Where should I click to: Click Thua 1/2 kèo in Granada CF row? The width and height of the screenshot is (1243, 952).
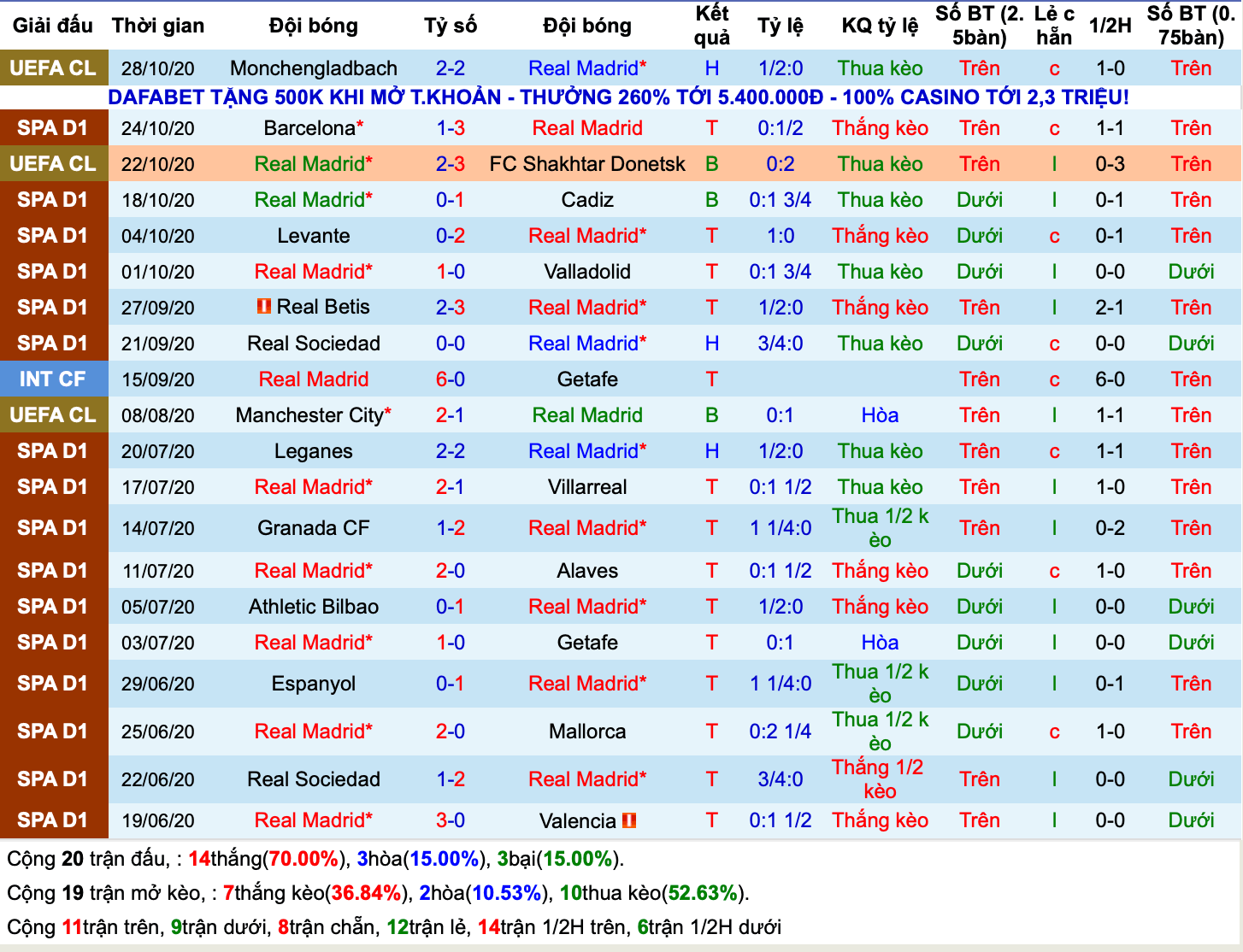pos(880,528)
